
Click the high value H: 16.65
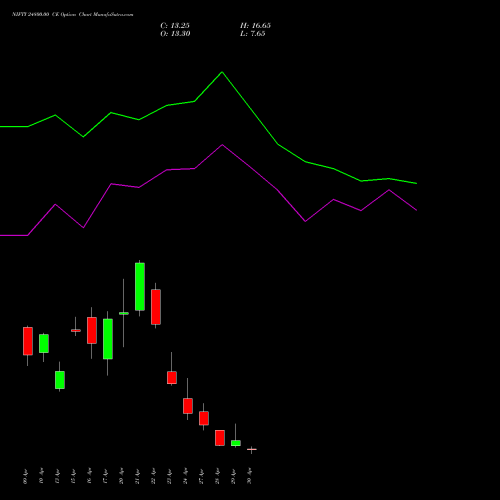point(255,26)
